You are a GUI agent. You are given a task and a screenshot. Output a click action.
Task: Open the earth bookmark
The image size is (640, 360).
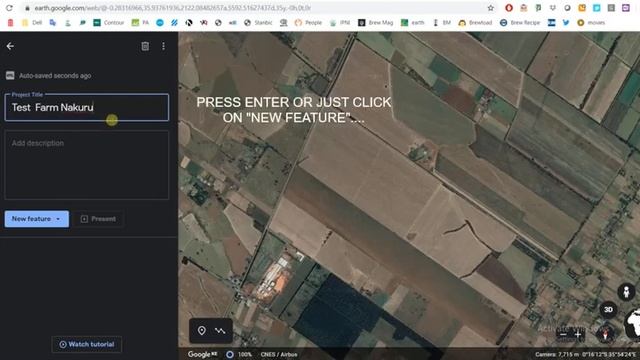tap(413, 23)
